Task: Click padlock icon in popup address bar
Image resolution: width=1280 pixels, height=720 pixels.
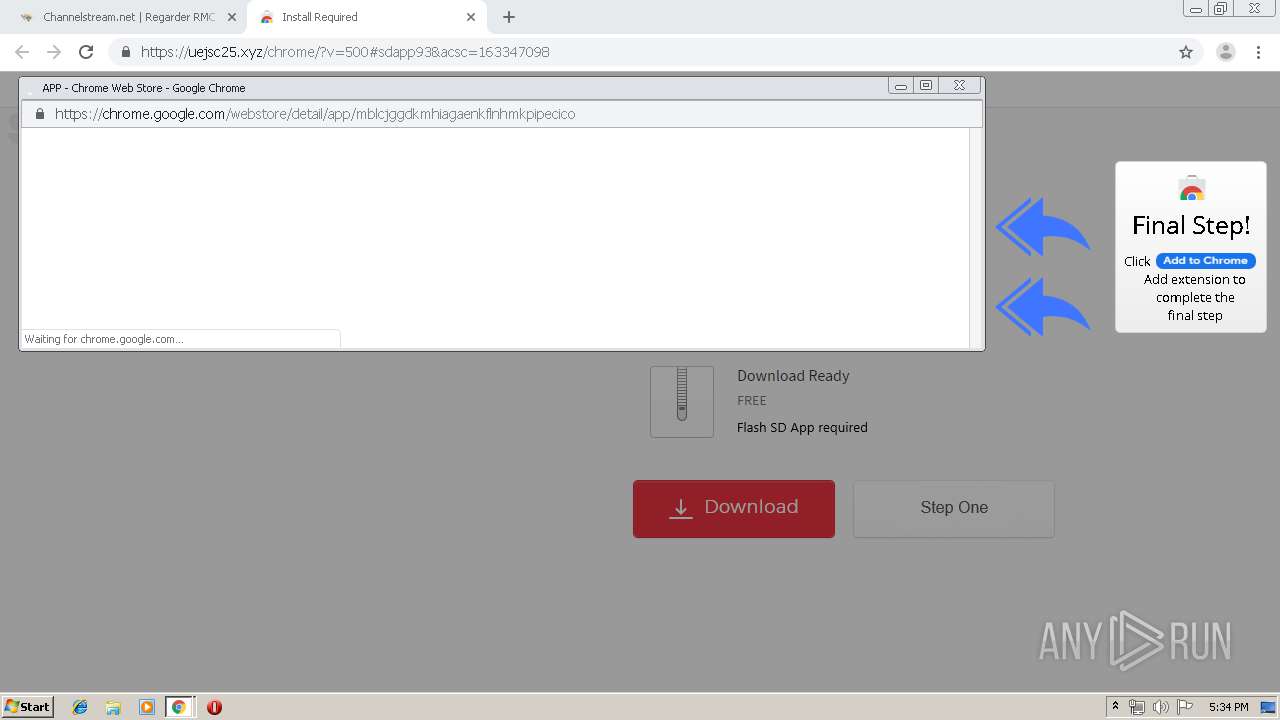Action: pyautogui.click(x=40, y=114)
